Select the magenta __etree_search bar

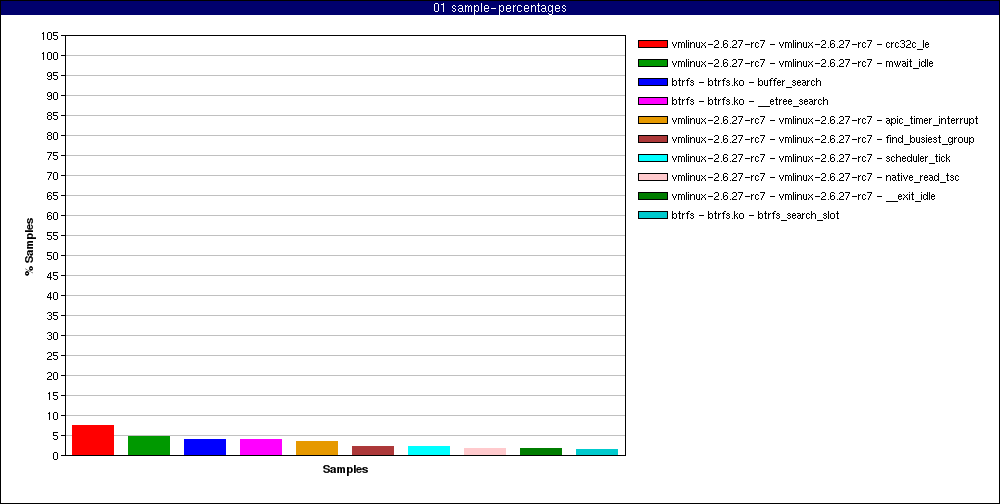261,447
